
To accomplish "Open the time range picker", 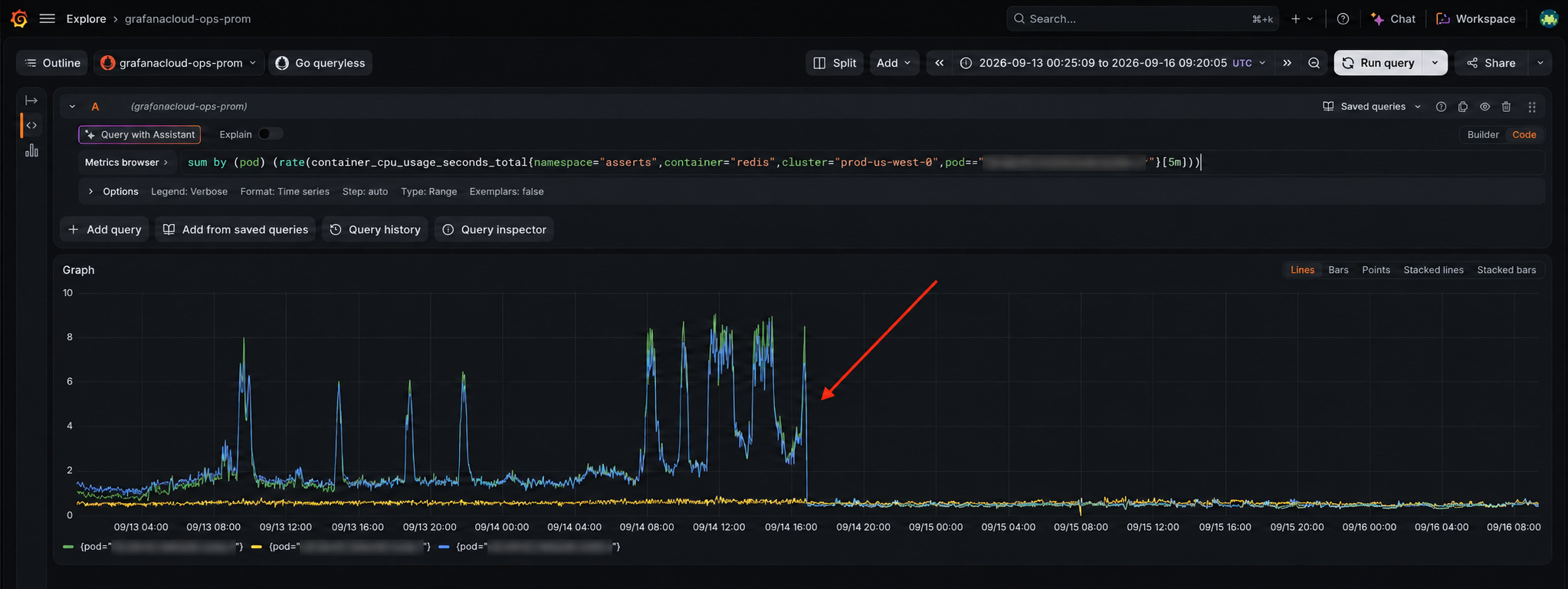I will [x=1113, y=63].
